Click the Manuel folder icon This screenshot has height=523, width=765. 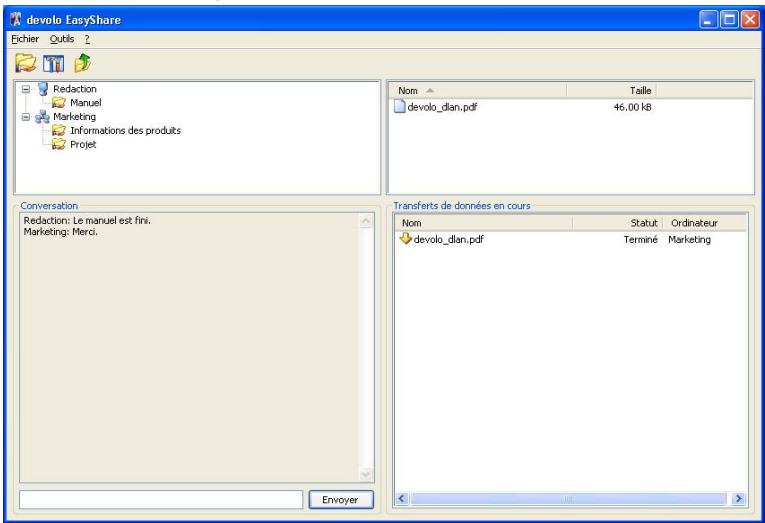pyautogui.click(x=59, y=102)
